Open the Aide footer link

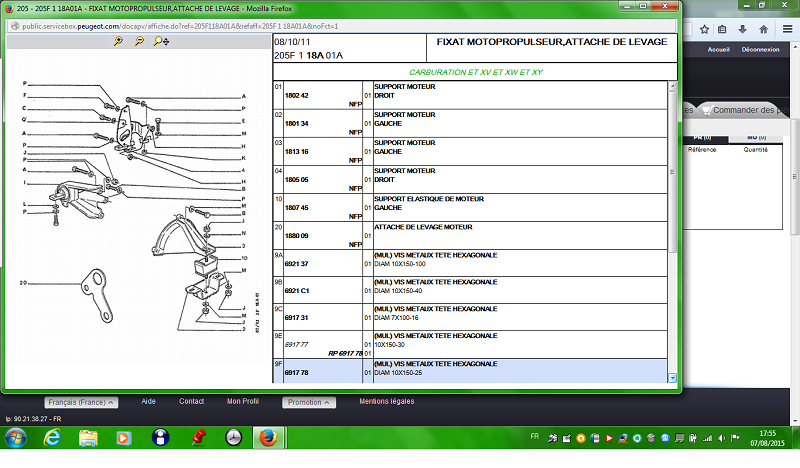coord(148,402)
